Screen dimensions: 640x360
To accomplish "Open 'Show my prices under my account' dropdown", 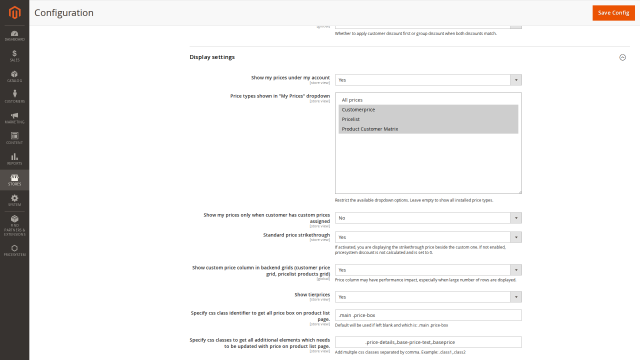I will [x=428, y=80].
